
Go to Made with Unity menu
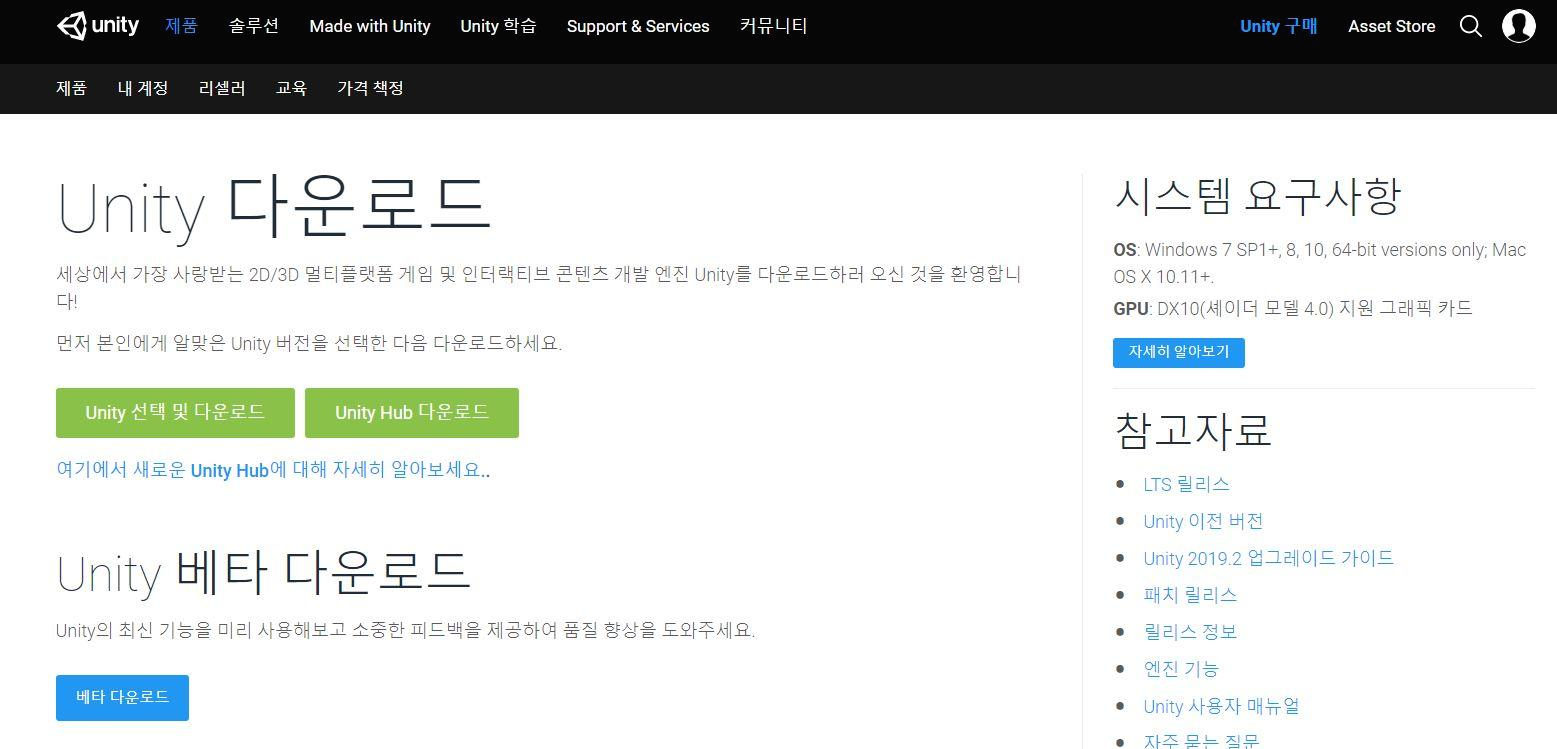click(x=370, y=26)
